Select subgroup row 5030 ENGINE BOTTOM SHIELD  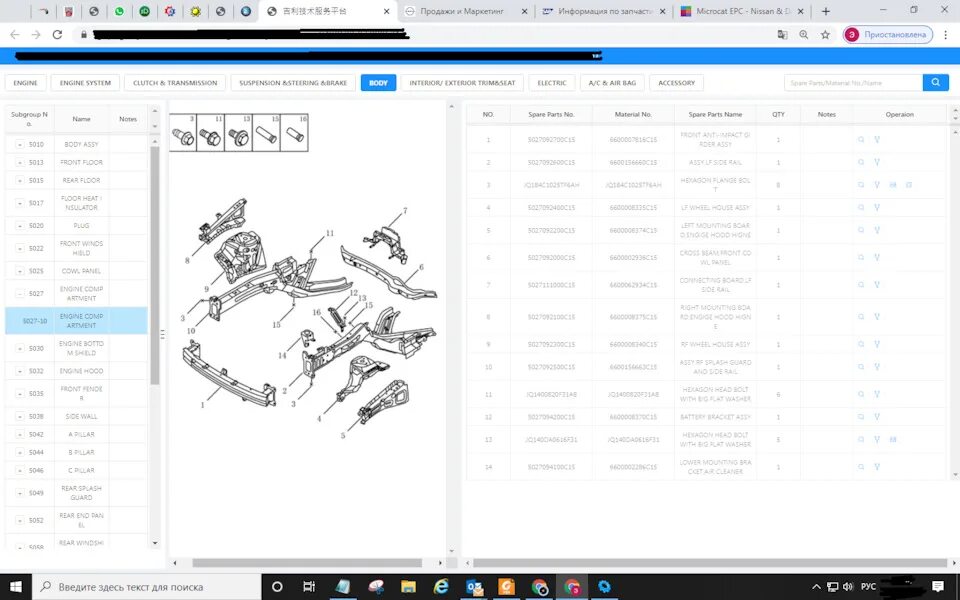tap(76, 348)
